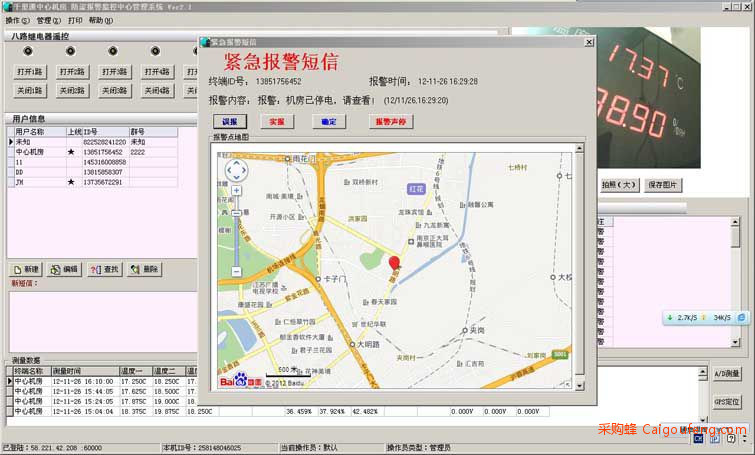Screen dimensions: 755x455
Task: Click the online star for JM user
Action: coord(71,182)
